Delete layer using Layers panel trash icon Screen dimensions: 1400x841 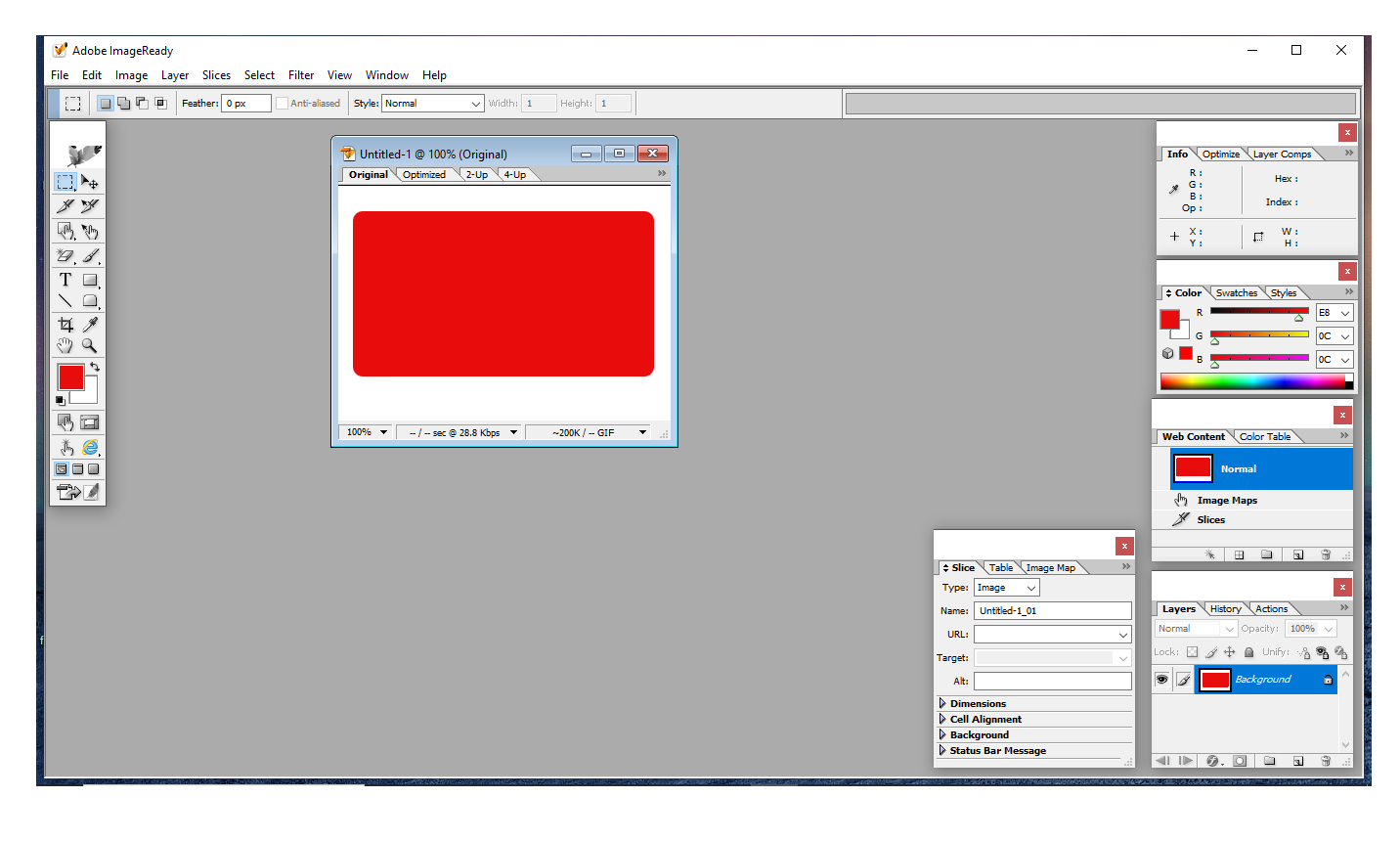point(1326,761)
